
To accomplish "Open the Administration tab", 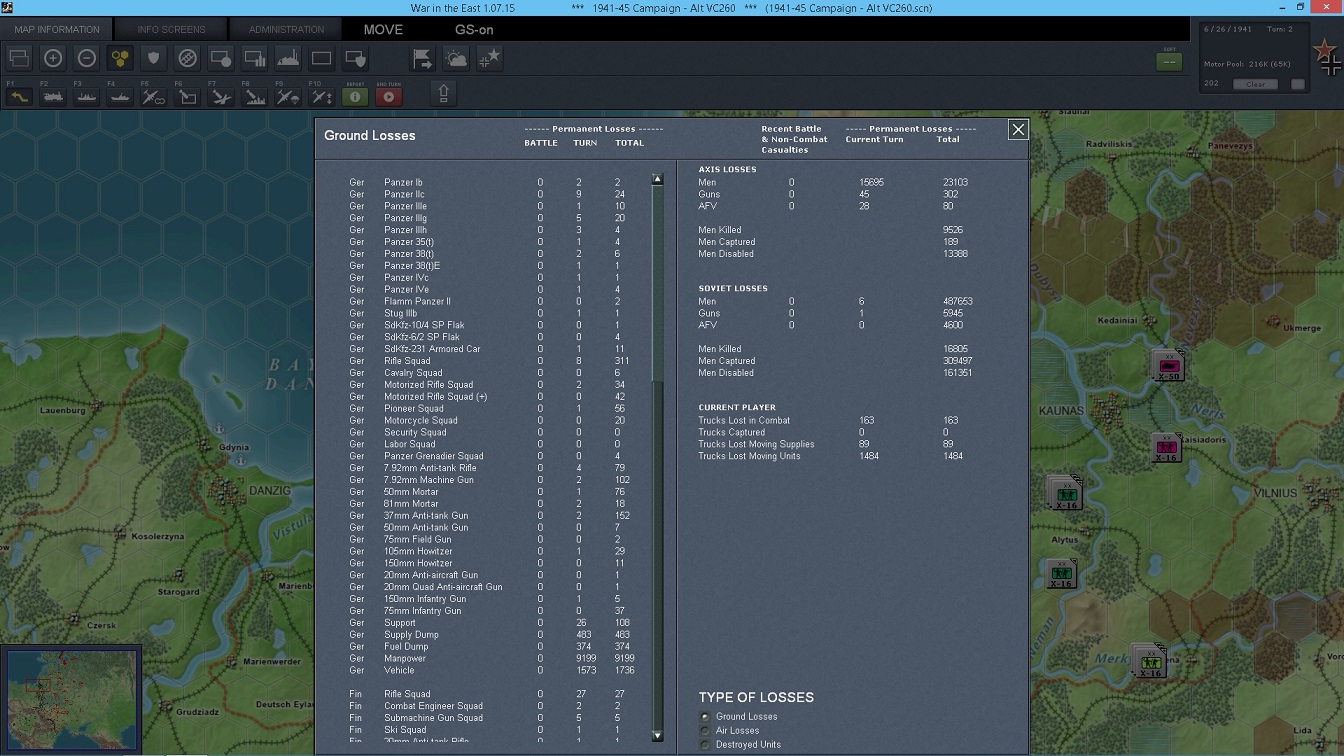I will pyautogui.click(x=286, y=29).
